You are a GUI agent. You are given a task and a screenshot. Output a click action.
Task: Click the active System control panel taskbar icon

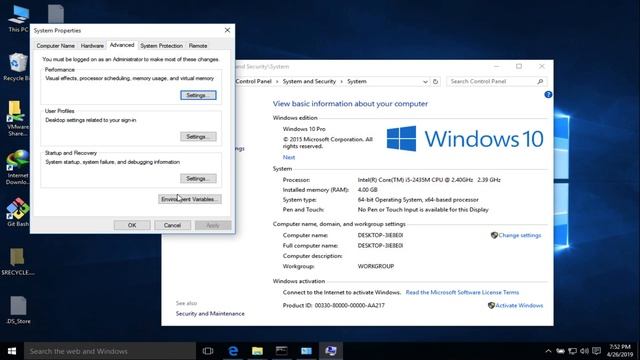pos(331,351)
